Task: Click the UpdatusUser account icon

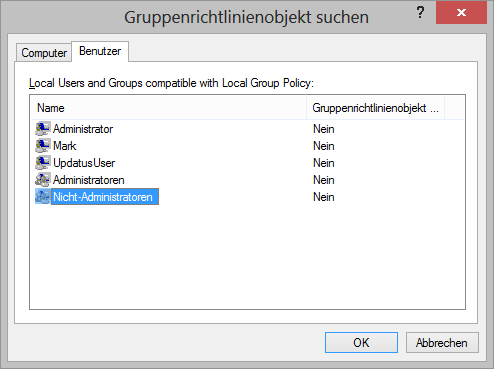Action: click(x=43, y=163)
